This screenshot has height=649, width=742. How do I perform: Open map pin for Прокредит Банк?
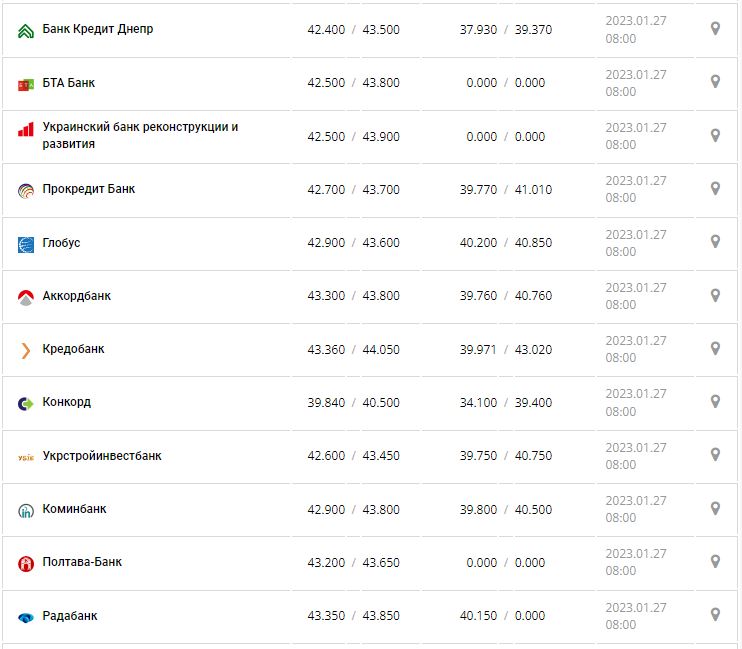click(x=715, y=188)
